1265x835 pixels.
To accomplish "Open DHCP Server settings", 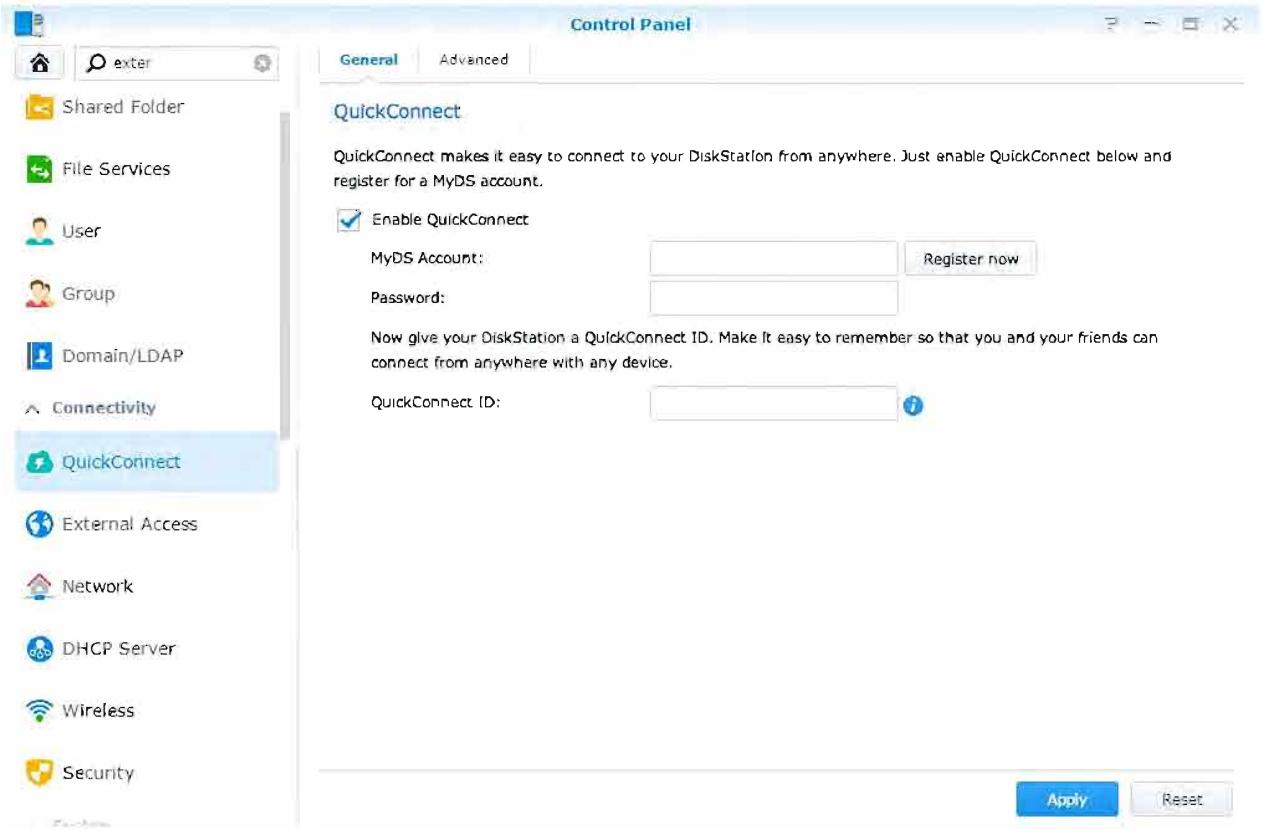I will click(147, 649).
